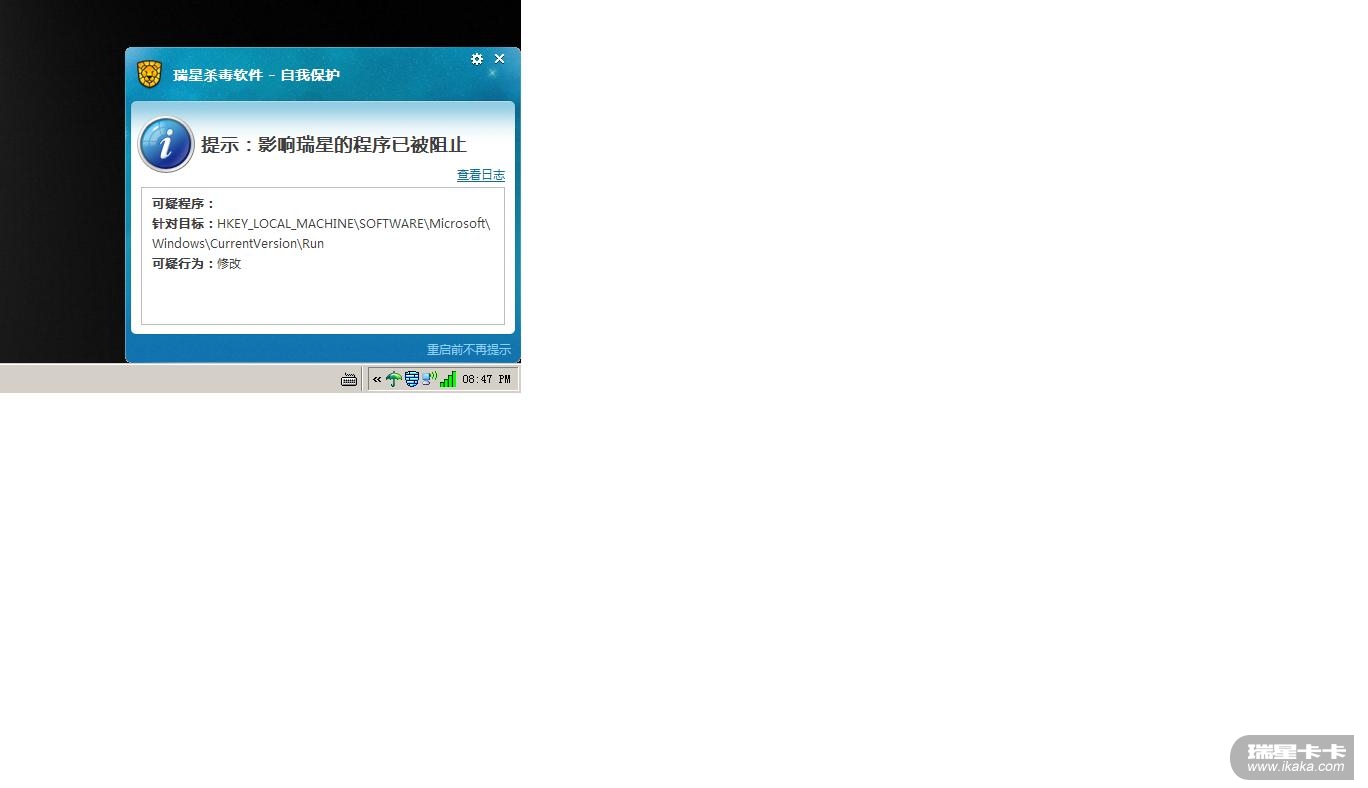Click the keyboard icon on taskbar

pyautogui.click(x=349, y=379)
